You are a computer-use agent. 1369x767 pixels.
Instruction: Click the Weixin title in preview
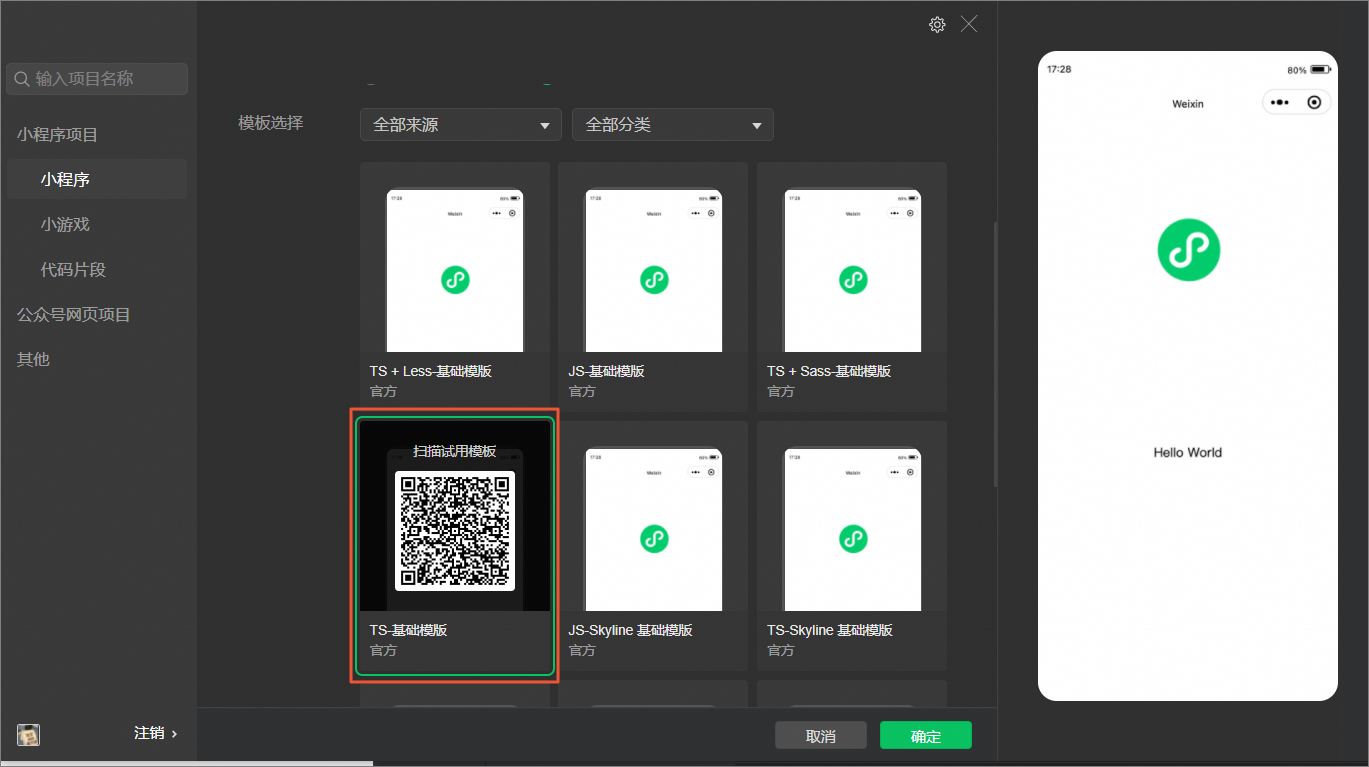point(1188,104)
